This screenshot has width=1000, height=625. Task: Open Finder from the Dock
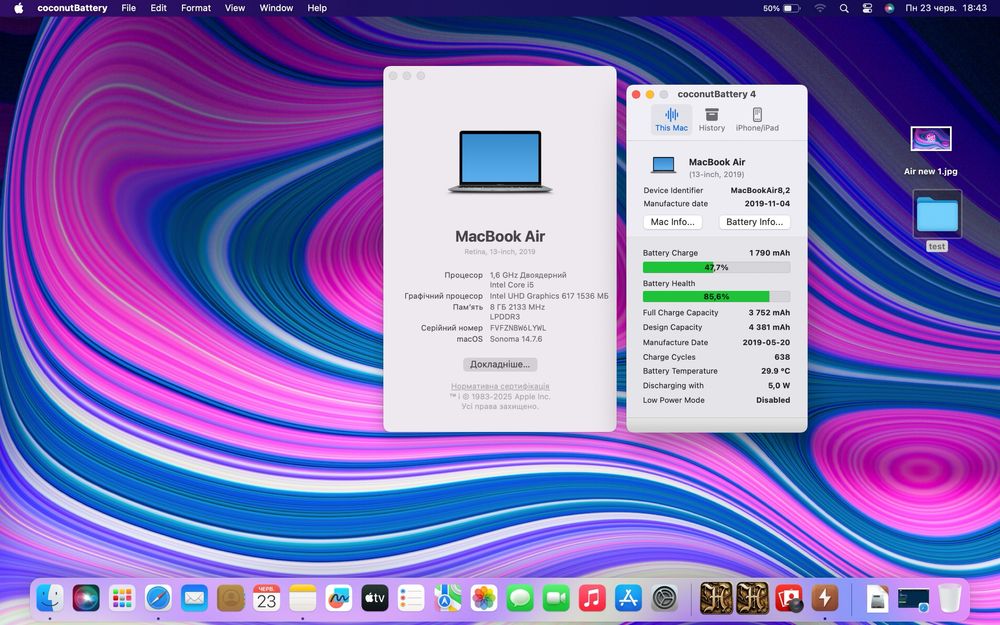50,598
